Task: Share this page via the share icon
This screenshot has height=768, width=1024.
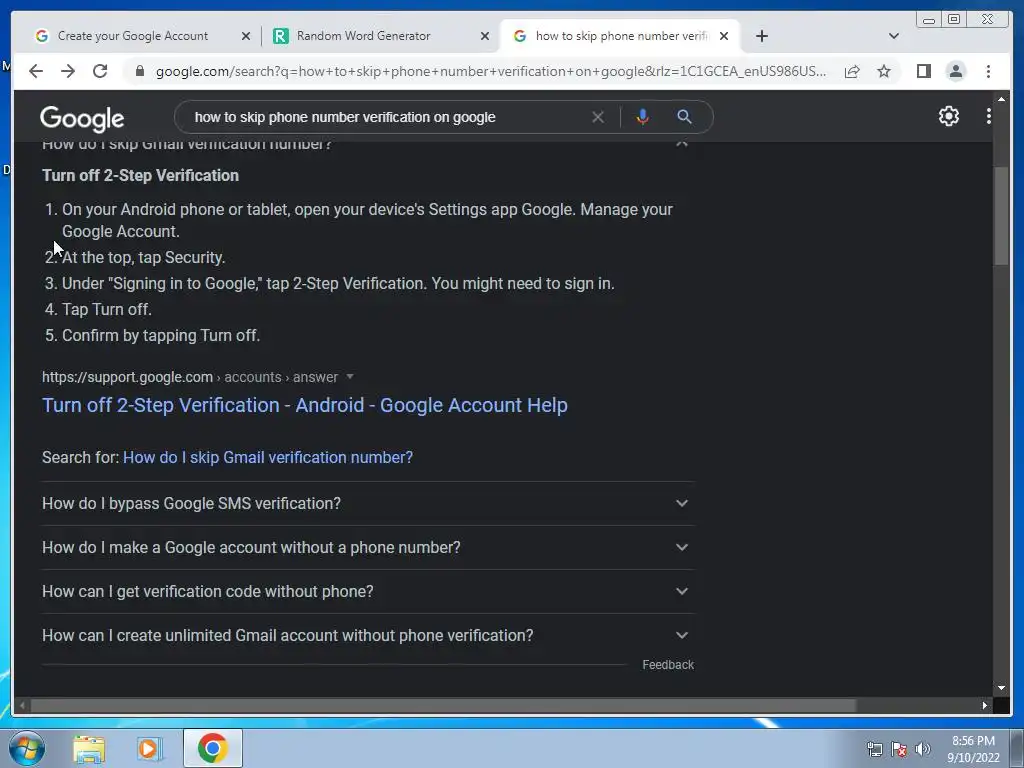Action: (x=852, y=71)
